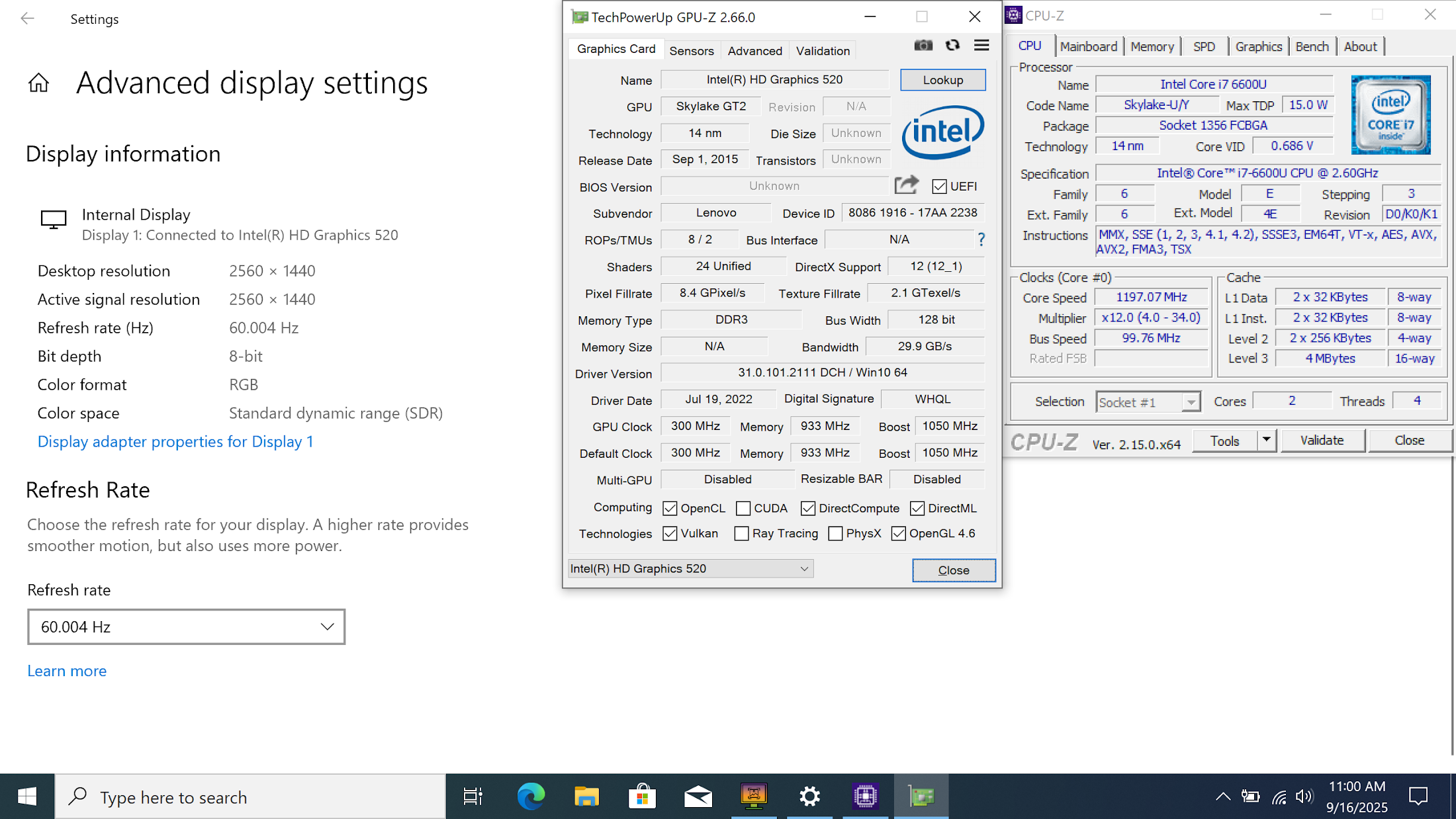Toggle the CUDA checkbox
This screenshot has height=819, width=1456.
coord(743,508)
